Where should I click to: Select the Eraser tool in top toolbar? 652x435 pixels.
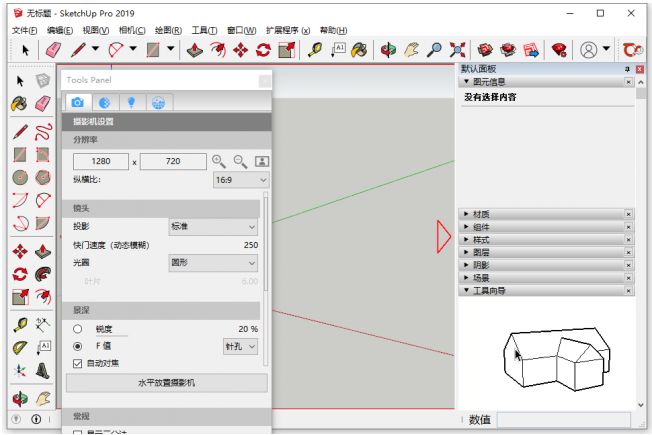[53, 50]
